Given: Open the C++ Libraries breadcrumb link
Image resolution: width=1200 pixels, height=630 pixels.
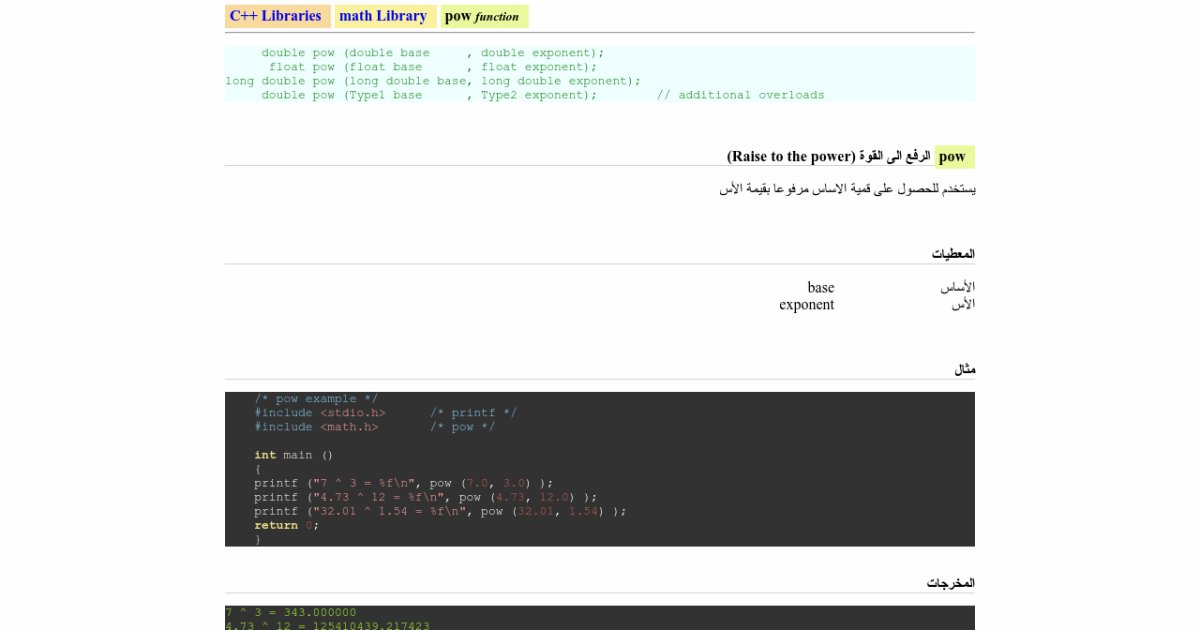Looking at the screenshot, I should pyautogui.click(x=277, y=16).
